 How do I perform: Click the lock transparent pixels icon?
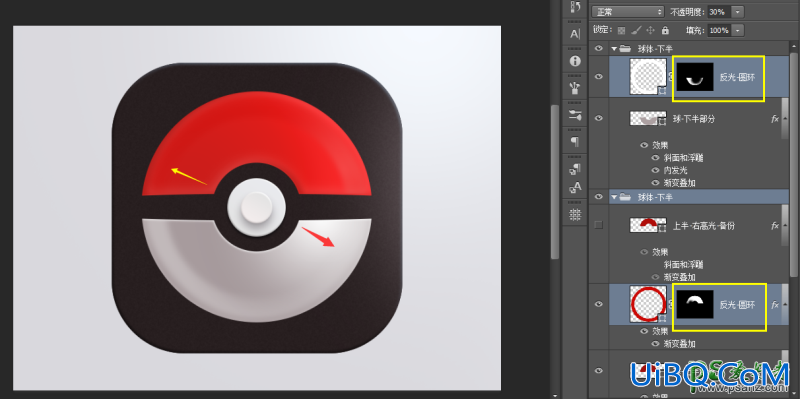(621, 30)
